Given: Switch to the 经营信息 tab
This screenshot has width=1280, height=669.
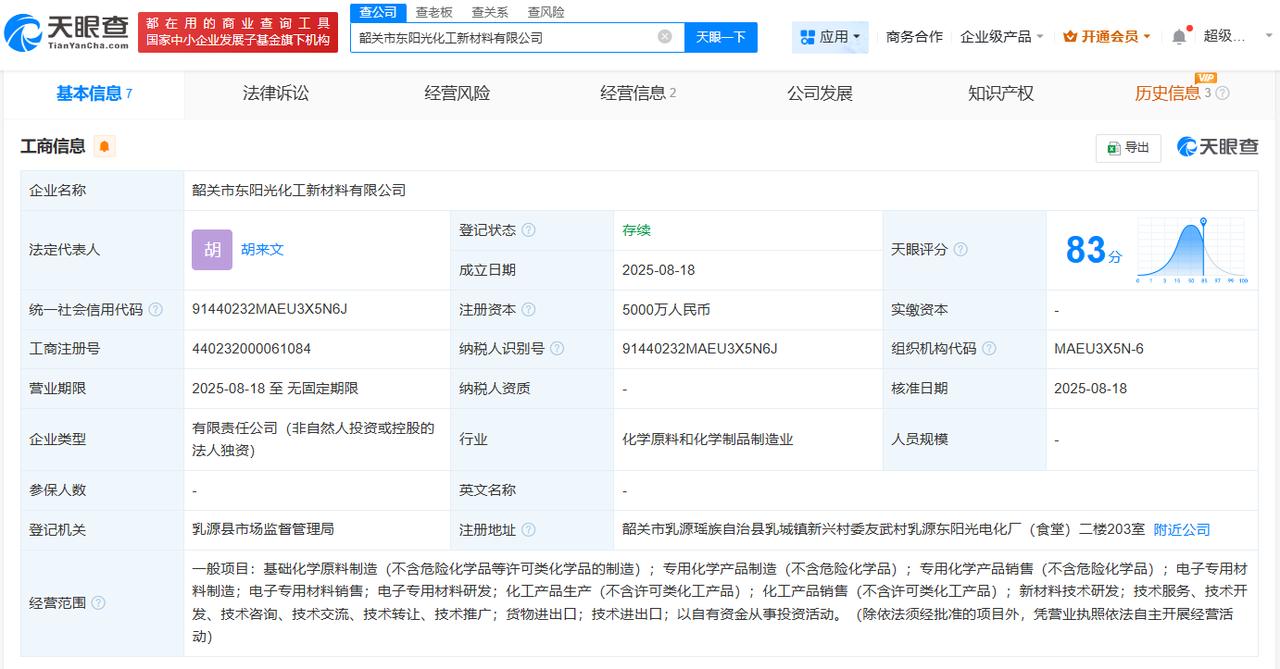Looking at the screenshot, I should click(x=638, y=93).
